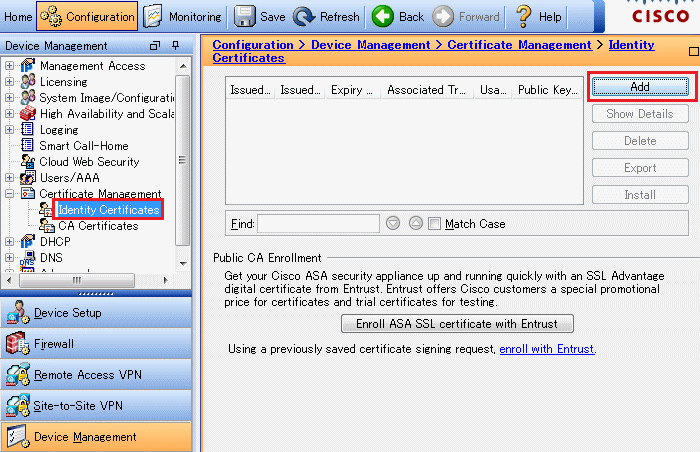Image resolution: width=700 pixels, height=452 pixels.
Task: Expand System Image/Configuration node
Action: click(9, 97)
